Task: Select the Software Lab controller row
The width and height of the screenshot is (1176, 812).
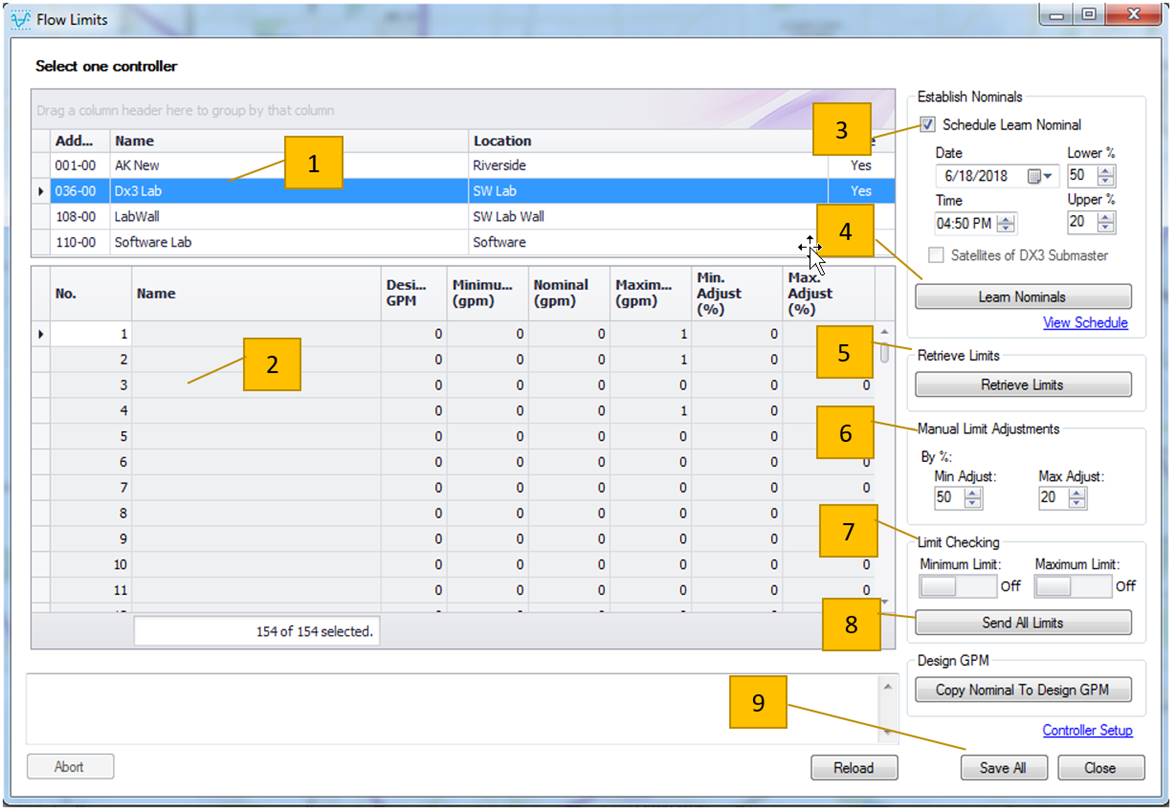Action: [464, 242]
